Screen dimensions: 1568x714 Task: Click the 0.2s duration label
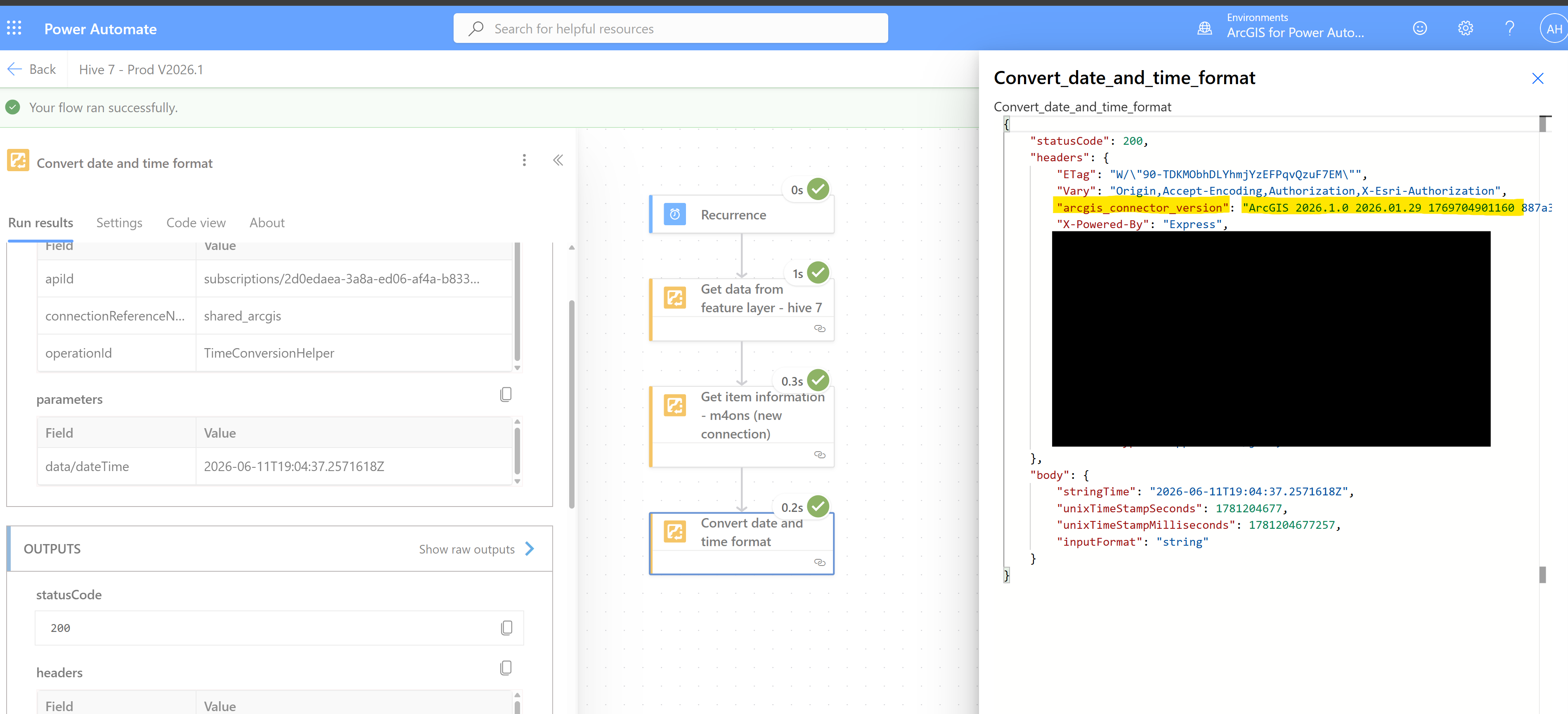coord(792,507)
